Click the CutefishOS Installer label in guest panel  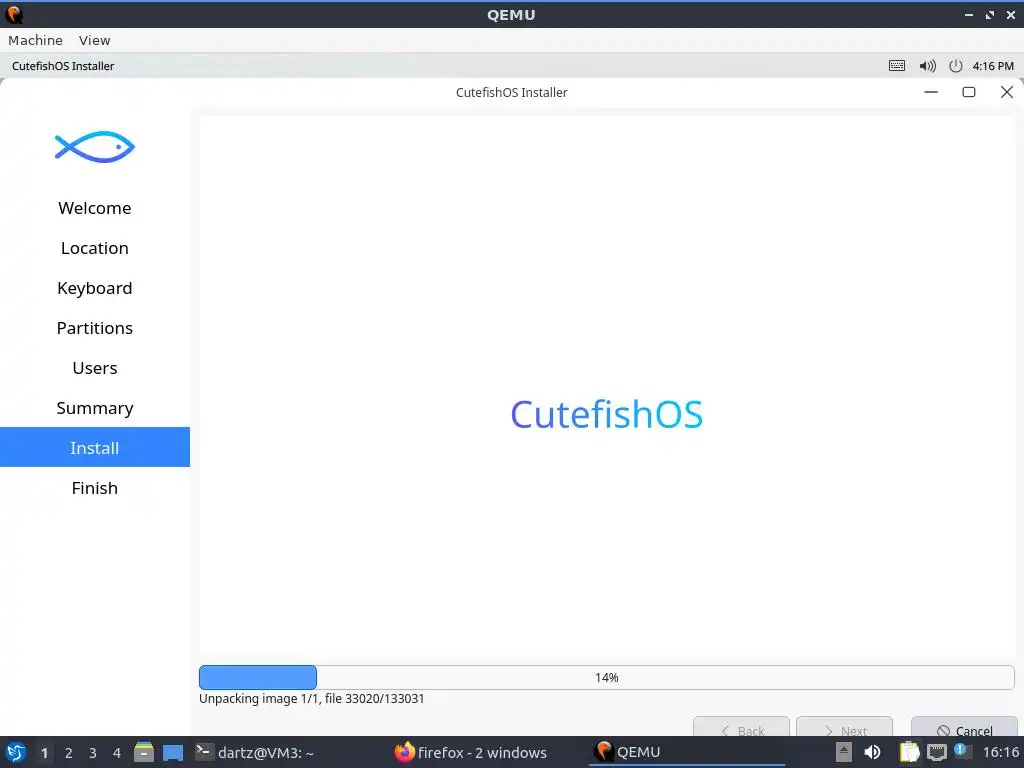tap(63, 66)
